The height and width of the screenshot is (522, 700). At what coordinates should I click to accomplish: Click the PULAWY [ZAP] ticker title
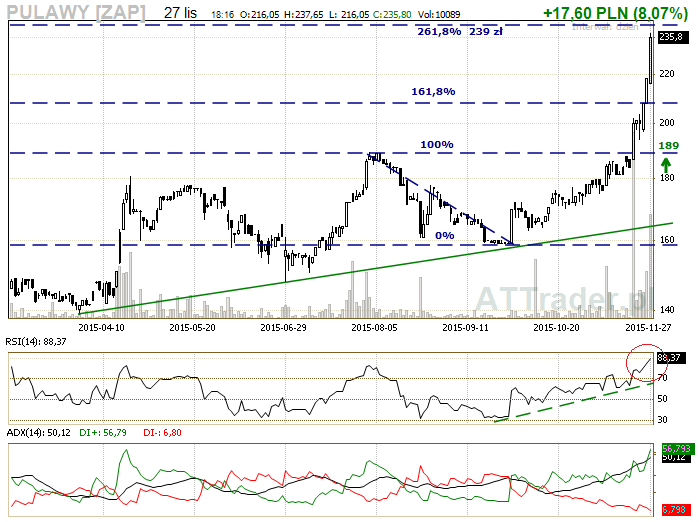click(x=76, y=13)
